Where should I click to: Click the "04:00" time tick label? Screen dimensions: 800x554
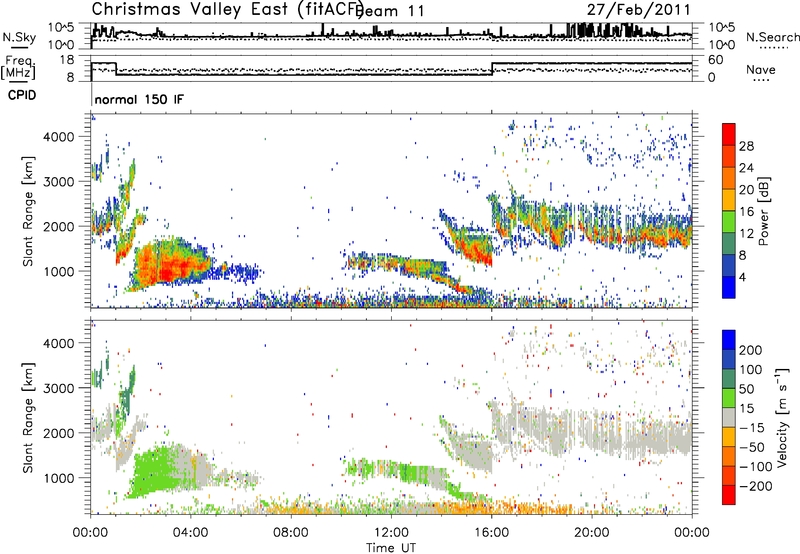coord(191,533)
